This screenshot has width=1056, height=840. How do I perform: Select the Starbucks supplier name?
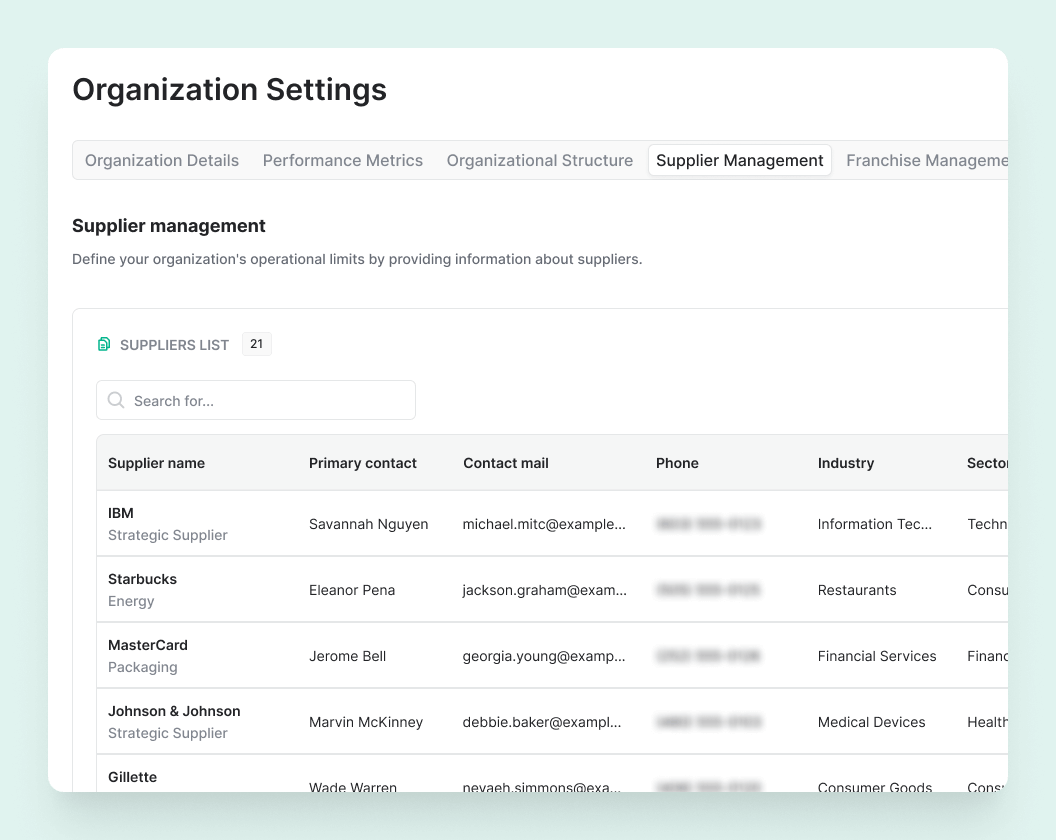[142, 580]
